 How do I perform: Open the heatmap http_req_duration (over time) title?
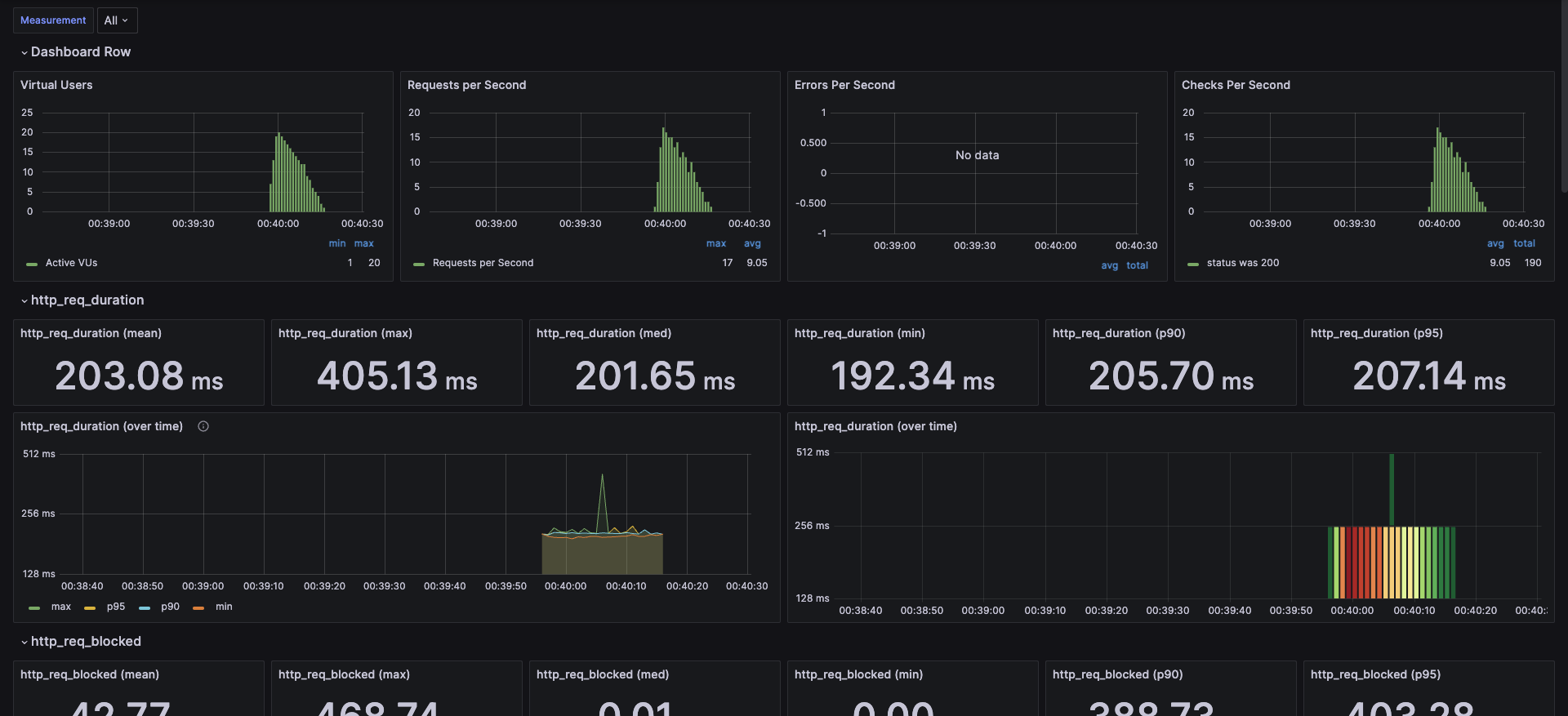(x=875, y=426)
